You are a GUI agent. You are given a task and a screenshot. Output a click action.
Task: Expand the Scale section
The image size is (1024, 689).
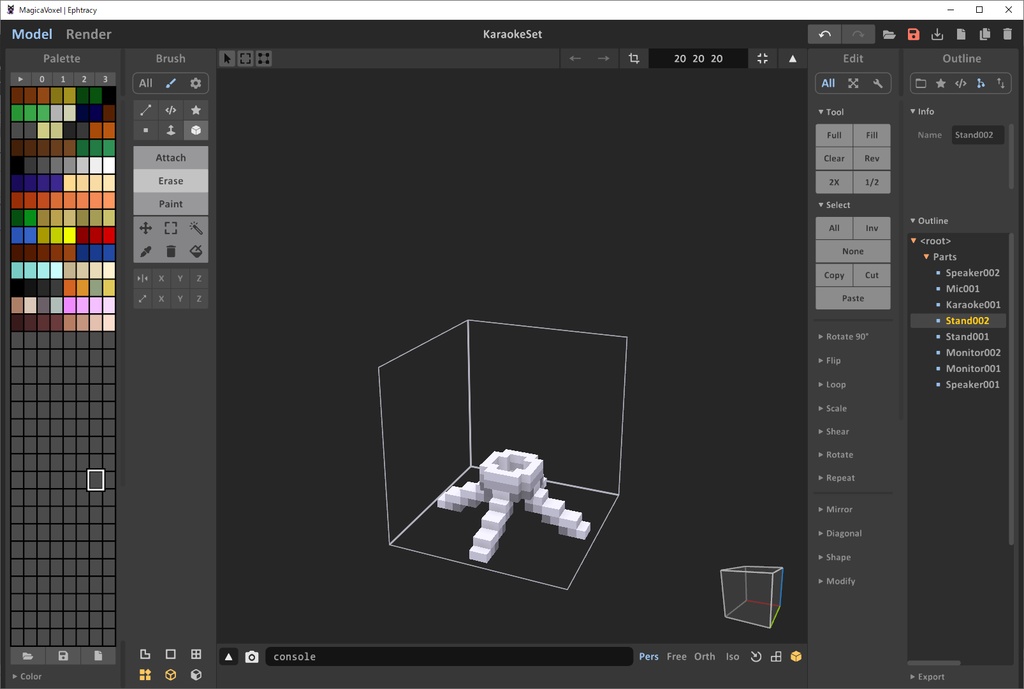click(x=833, y=408)
